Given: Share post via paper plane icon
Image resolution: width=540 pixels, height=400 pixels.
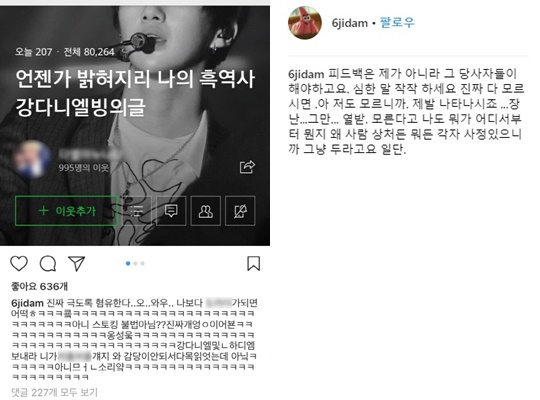Looking at the screenshot, I should click(x=76, y=264).
